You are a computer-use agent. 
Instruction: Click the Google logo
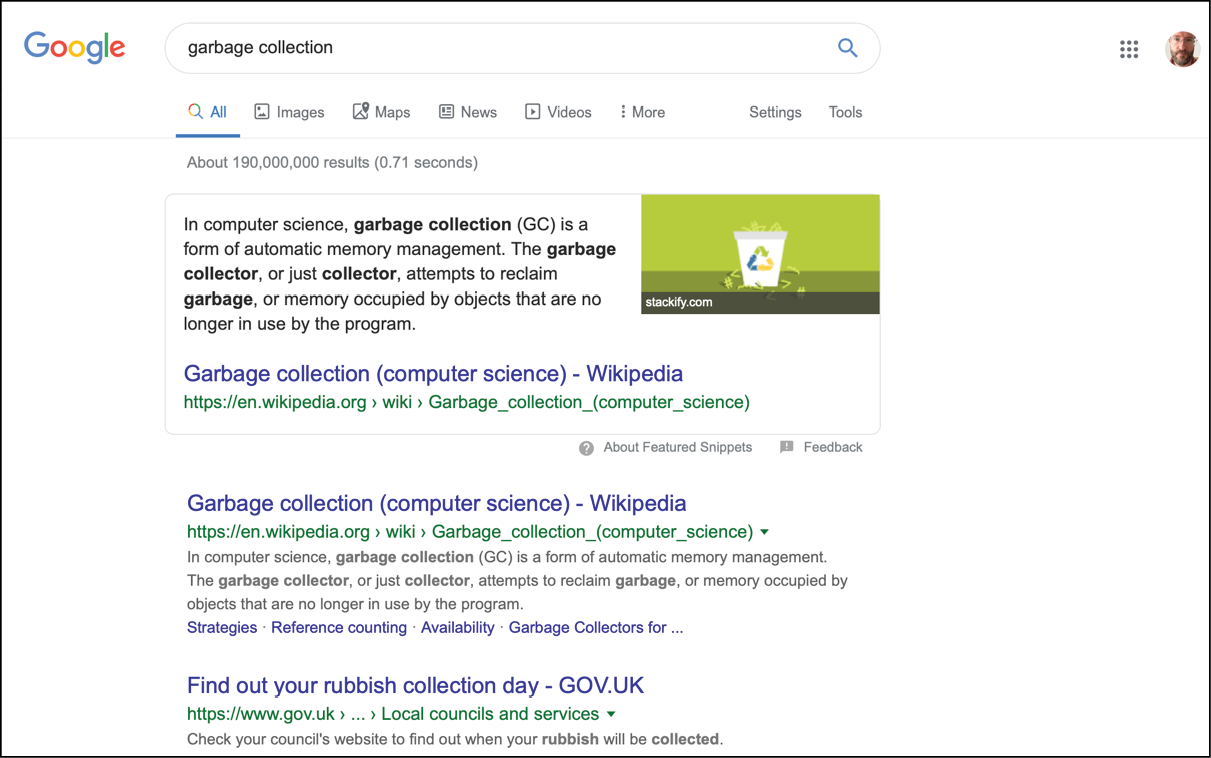(x=75, y=48)
